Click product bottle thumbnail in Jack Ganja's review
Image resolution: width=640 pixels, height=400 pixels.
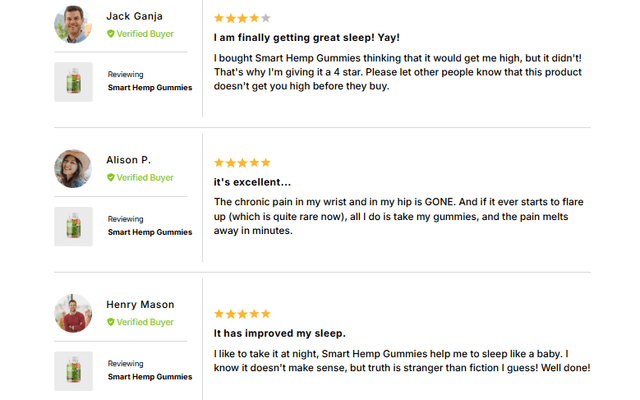tap(73, 81)
